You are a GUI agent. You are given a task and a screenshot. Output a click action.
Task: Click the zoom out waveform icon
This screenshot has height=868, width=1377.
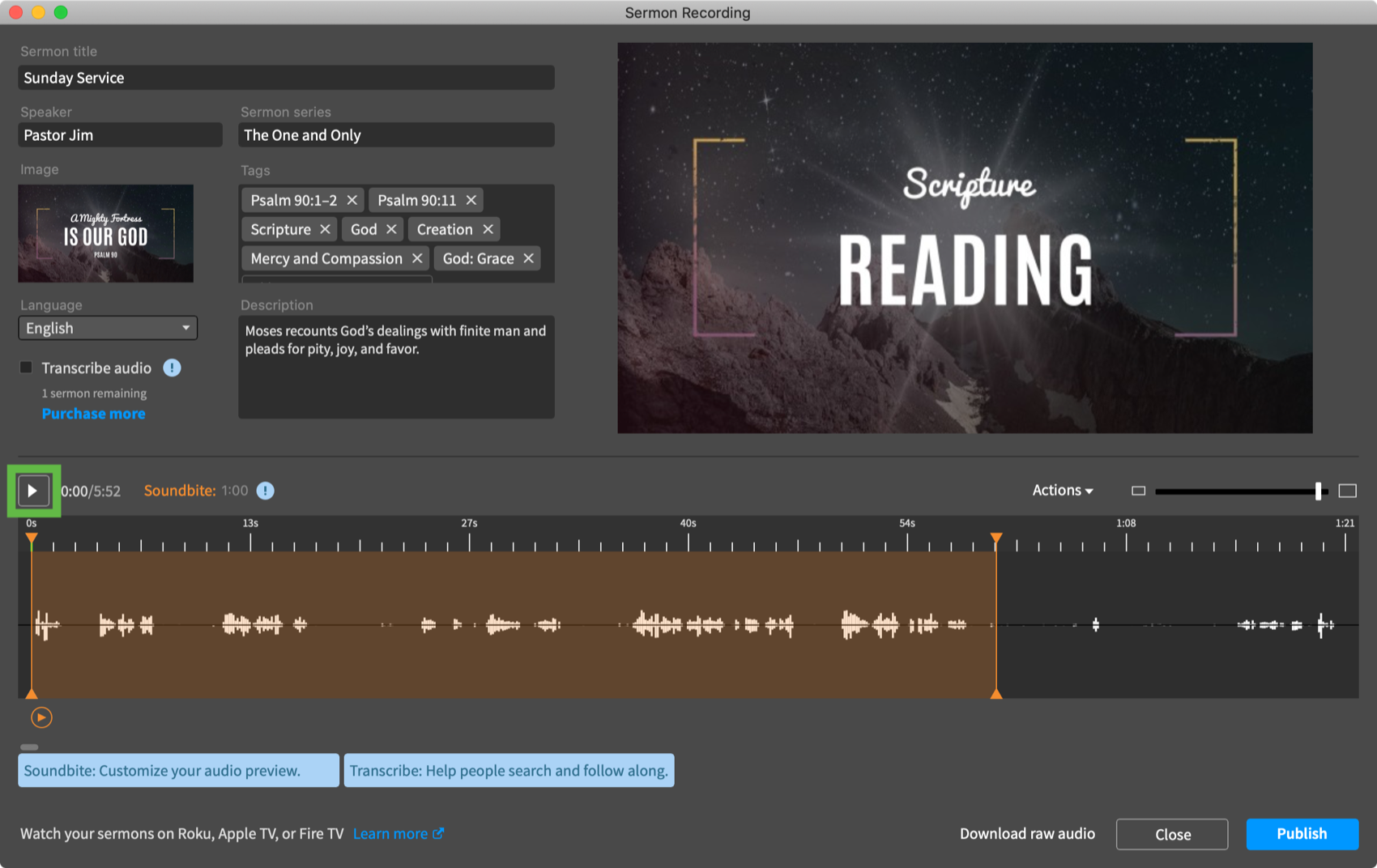pyautogui.click(x=1138, y=491)
